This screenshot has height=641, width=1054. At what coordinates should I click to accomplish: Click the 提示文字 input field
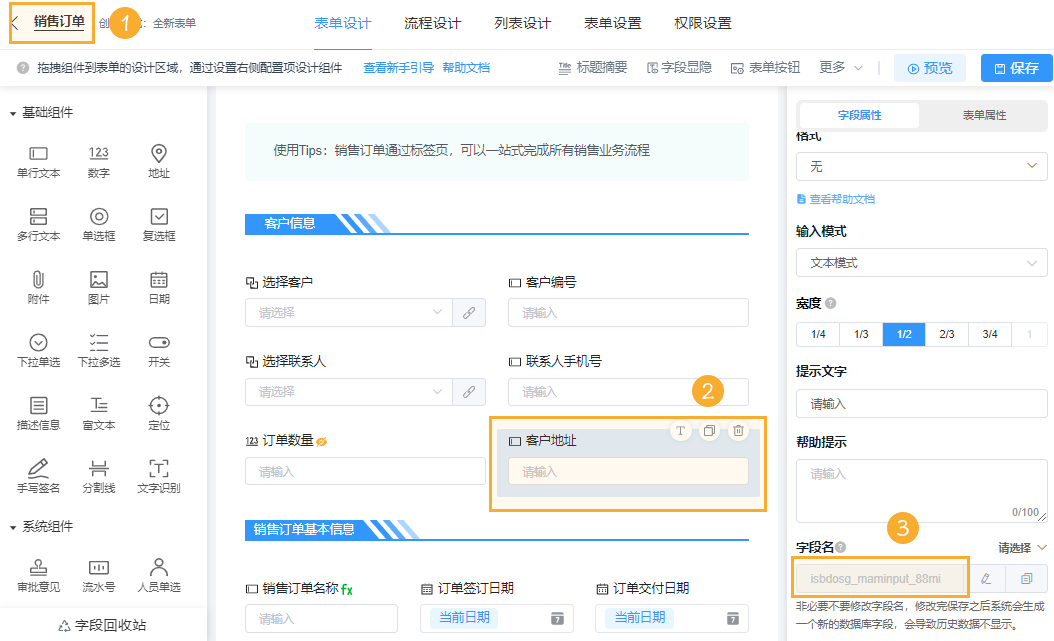pyautogui.click(x=921, y=403)
